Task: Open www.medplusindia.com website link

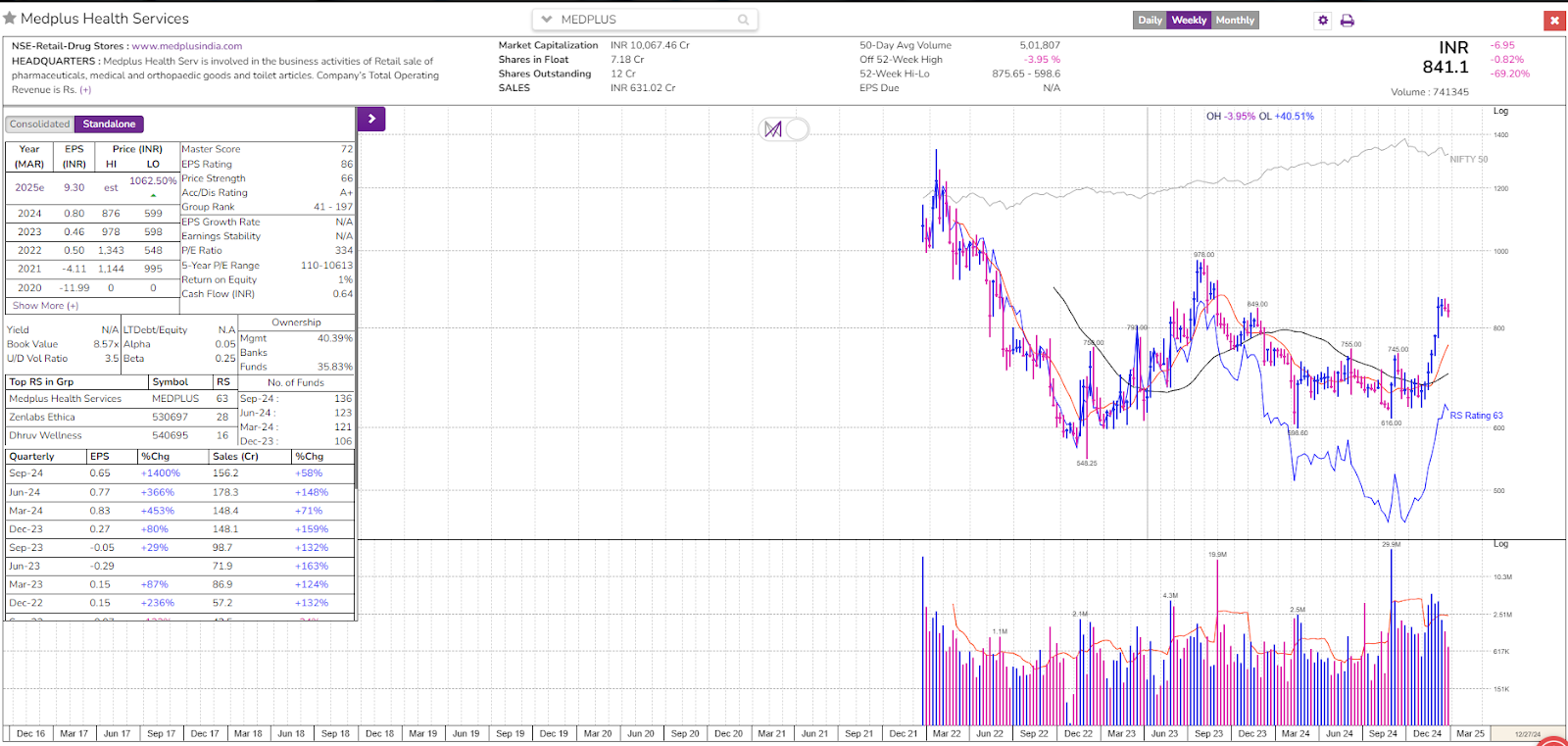Action: click(187, 46)
